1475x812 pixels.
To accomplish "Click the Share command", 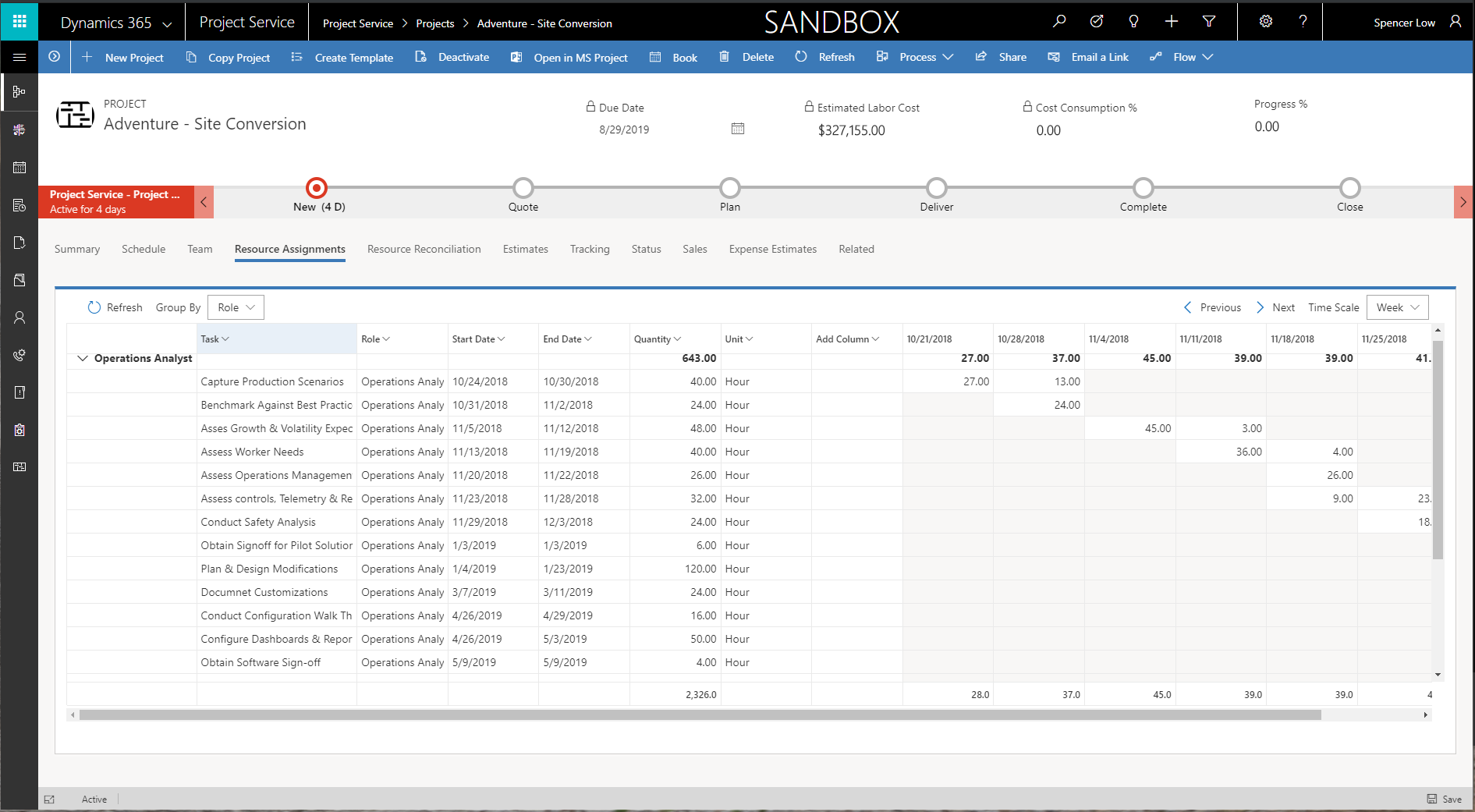I will 1001,58.
